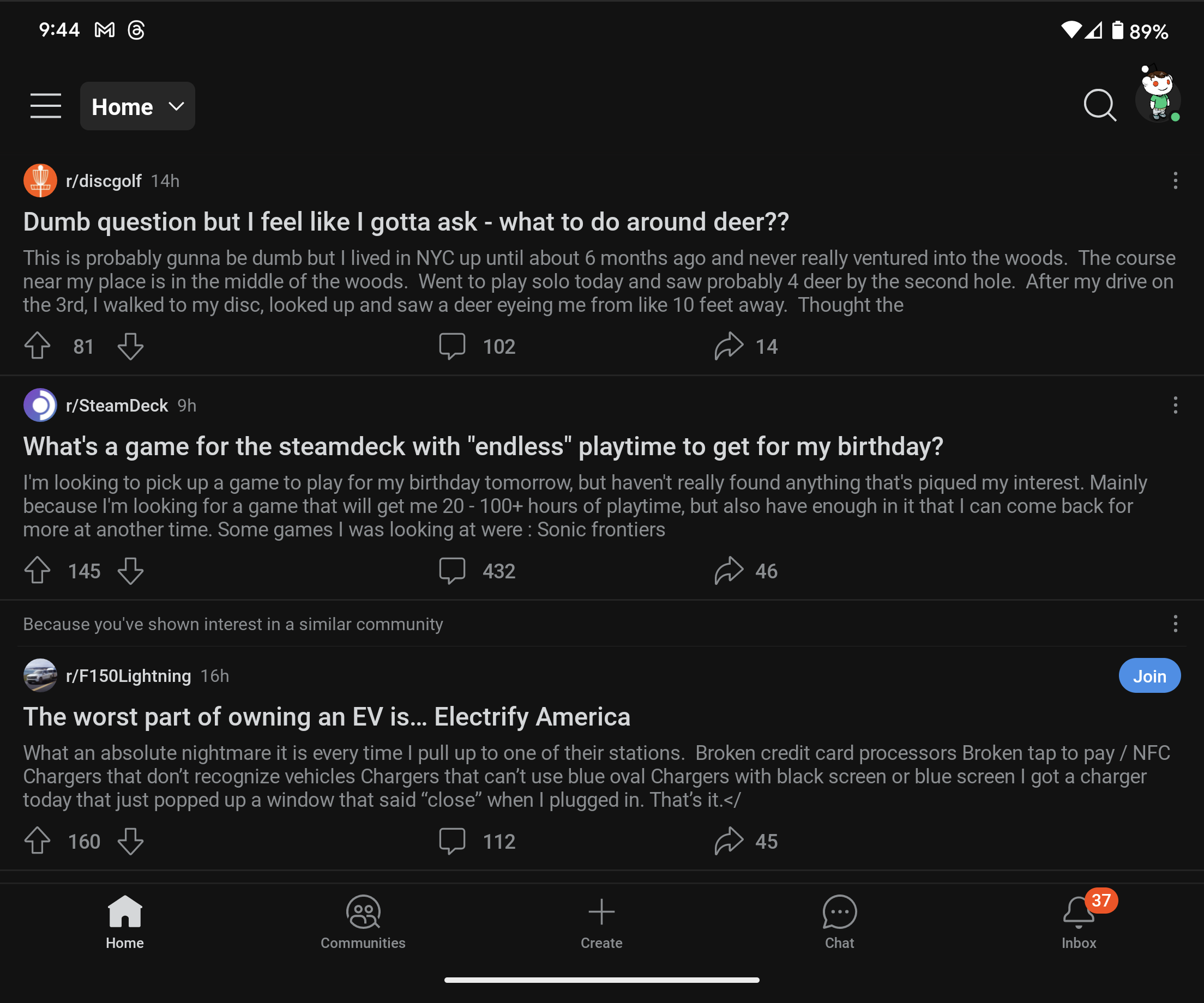Open overflow menu on discgolf post

tap(1175, 181)
